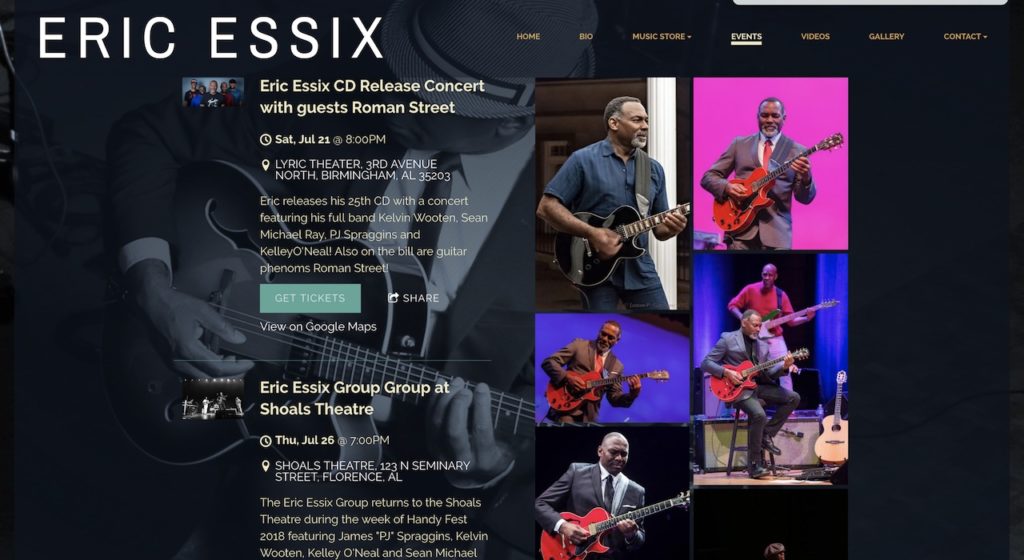
Task: Open black-and-white stage thumbnail beside Shoals event
Action: point(213,398)
